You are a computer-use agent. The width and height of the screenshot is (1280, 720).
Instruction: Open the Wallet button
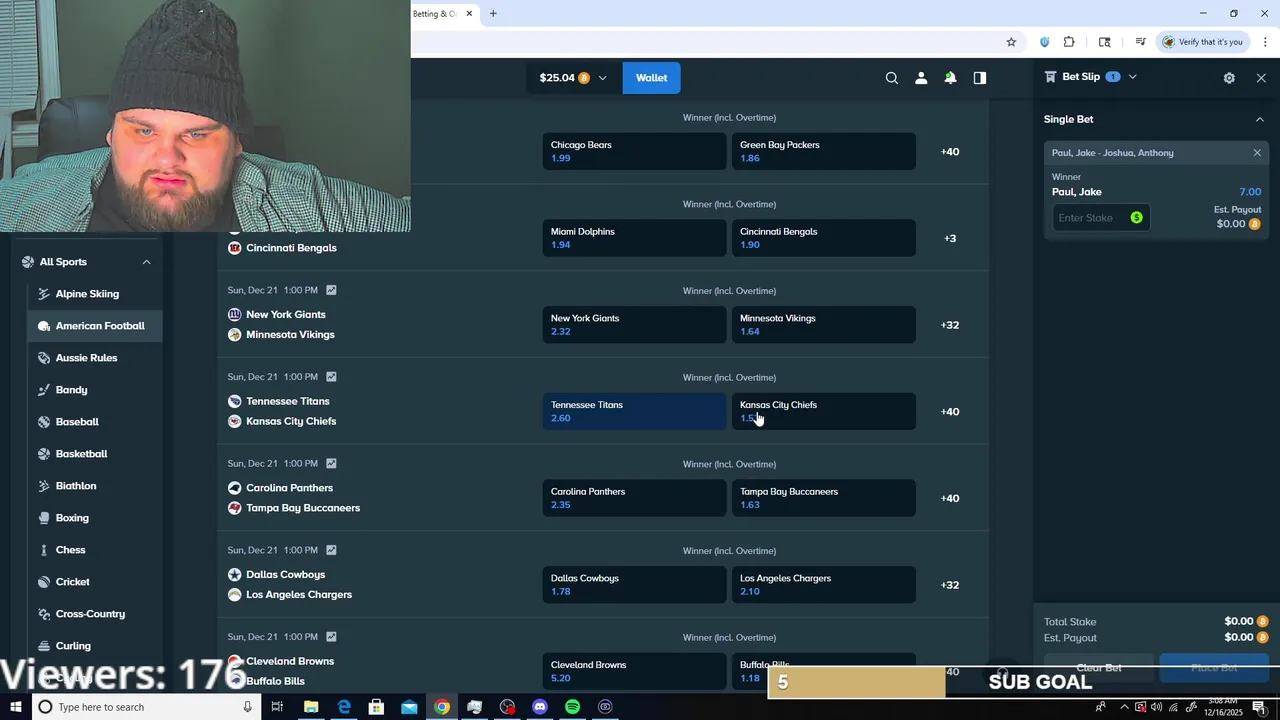coord(651,78)
